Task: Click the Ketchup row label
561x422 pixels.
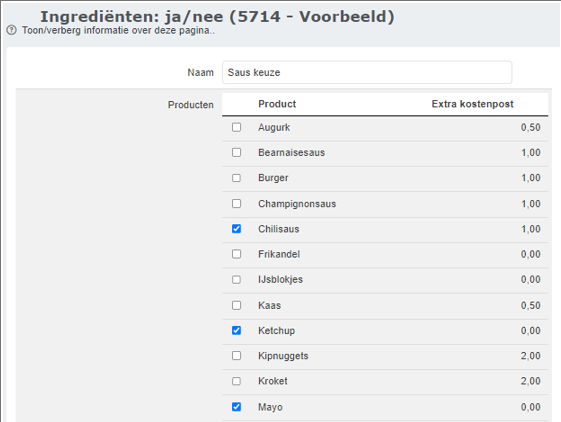Action: point(276,331)
